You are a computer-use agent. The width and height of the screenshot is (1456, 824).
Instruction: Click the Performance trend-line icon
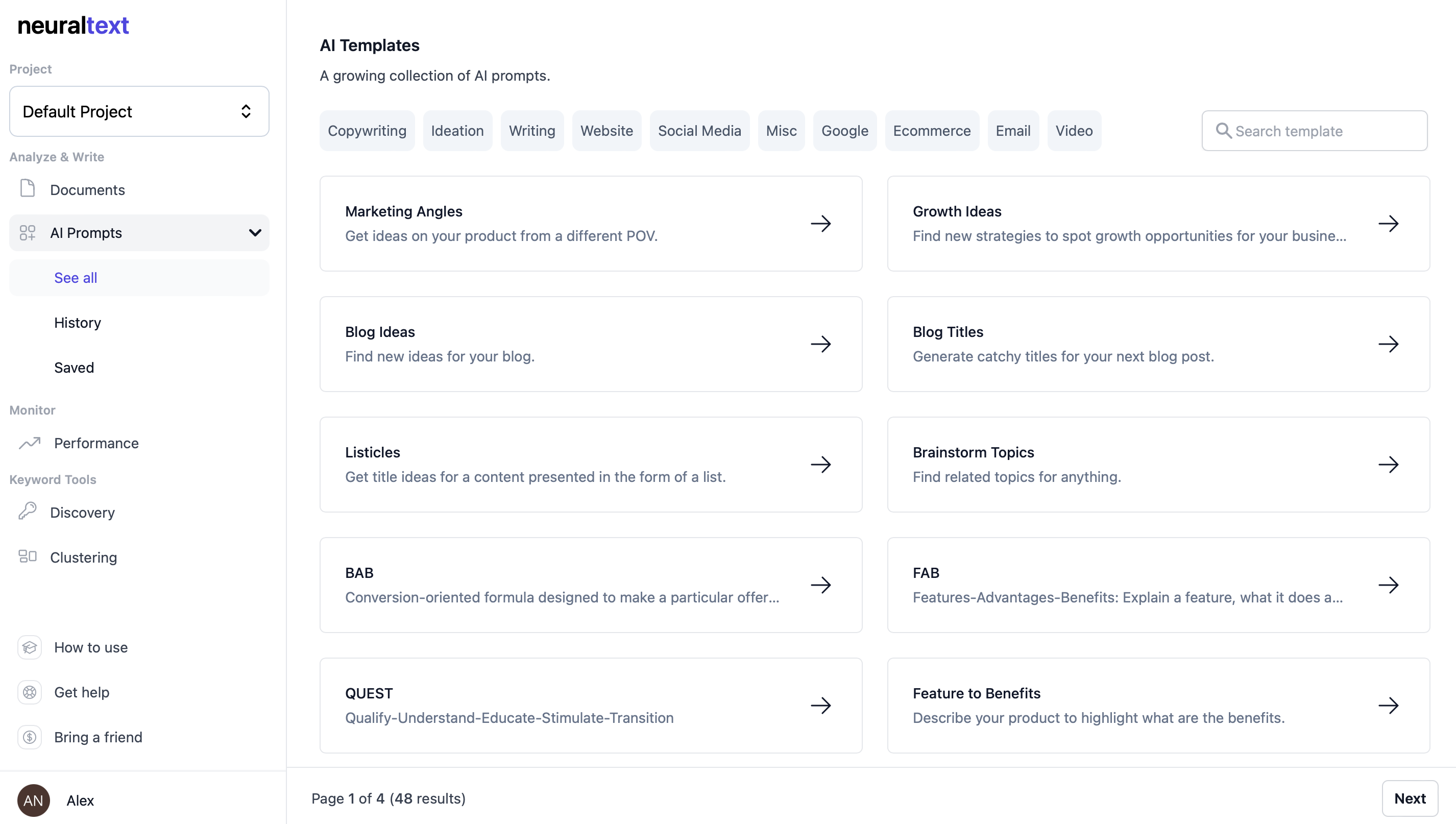click(x=30, y=443)
